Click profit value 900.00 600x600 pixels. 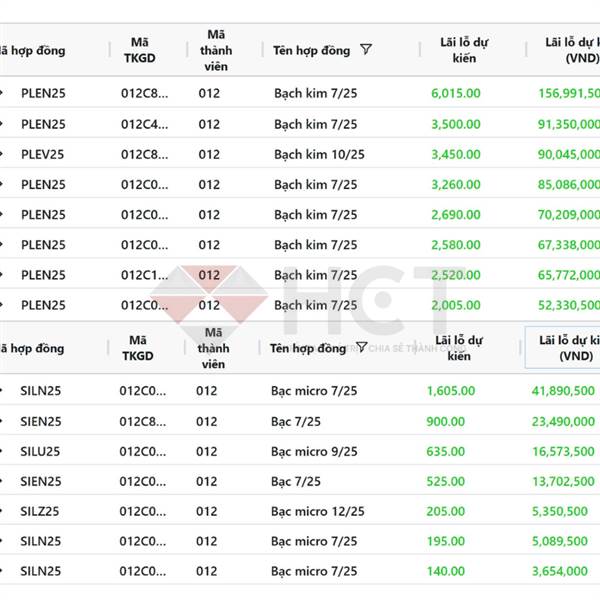pos(445,421)
